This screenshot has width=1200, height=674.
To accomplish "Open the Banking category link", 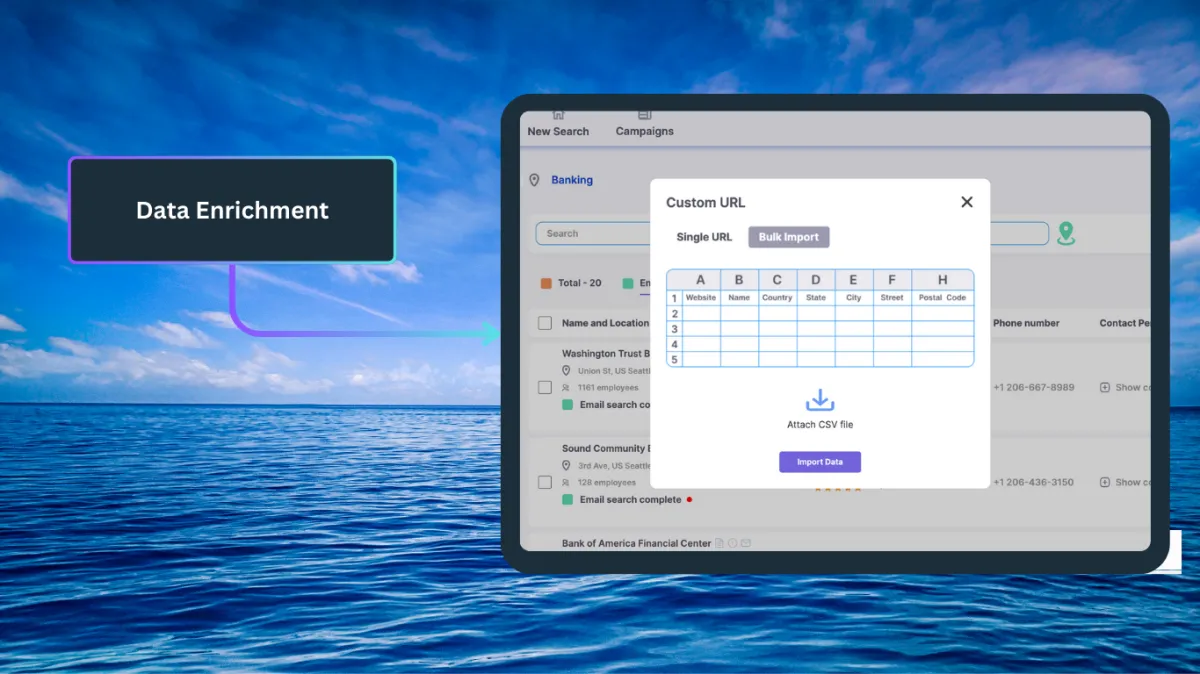I will point(572,180).
